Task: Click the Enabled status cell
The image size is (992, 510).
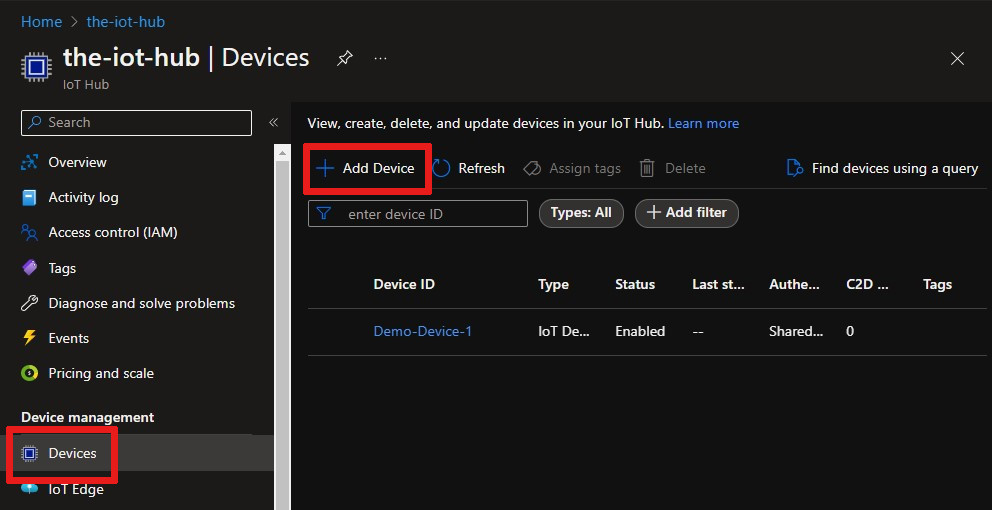Action: 640,331
